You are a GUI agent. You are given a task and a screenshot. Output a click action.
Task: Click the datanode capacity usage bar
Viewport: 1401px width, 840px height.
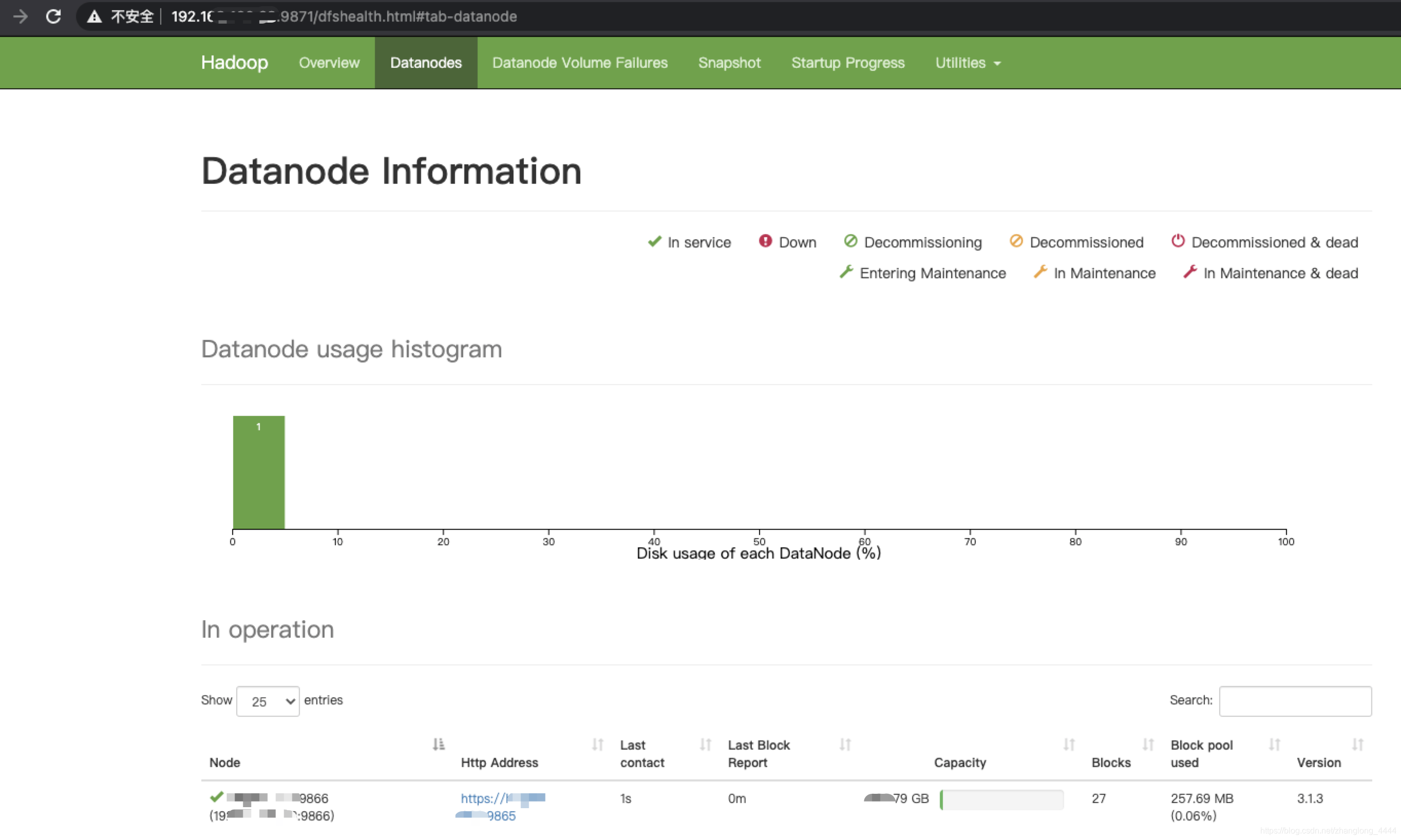coord(1001,799)
